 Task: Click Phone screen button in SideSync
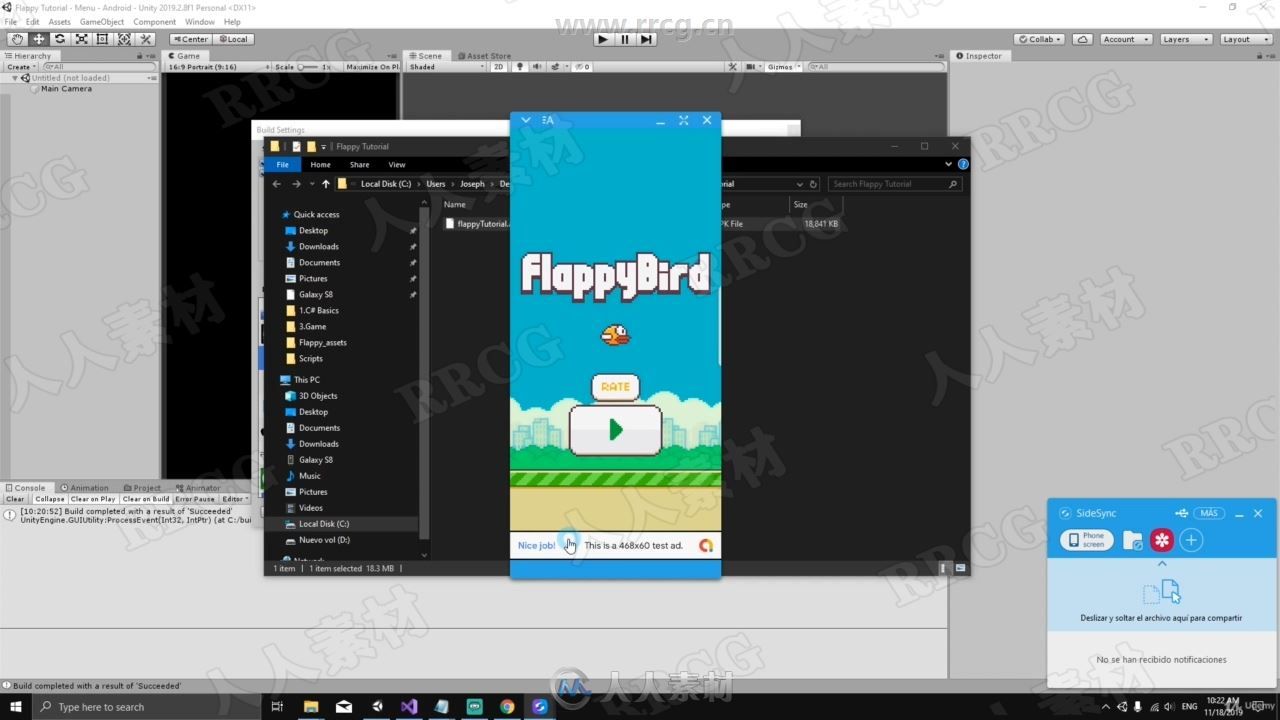pos(1087,540)
